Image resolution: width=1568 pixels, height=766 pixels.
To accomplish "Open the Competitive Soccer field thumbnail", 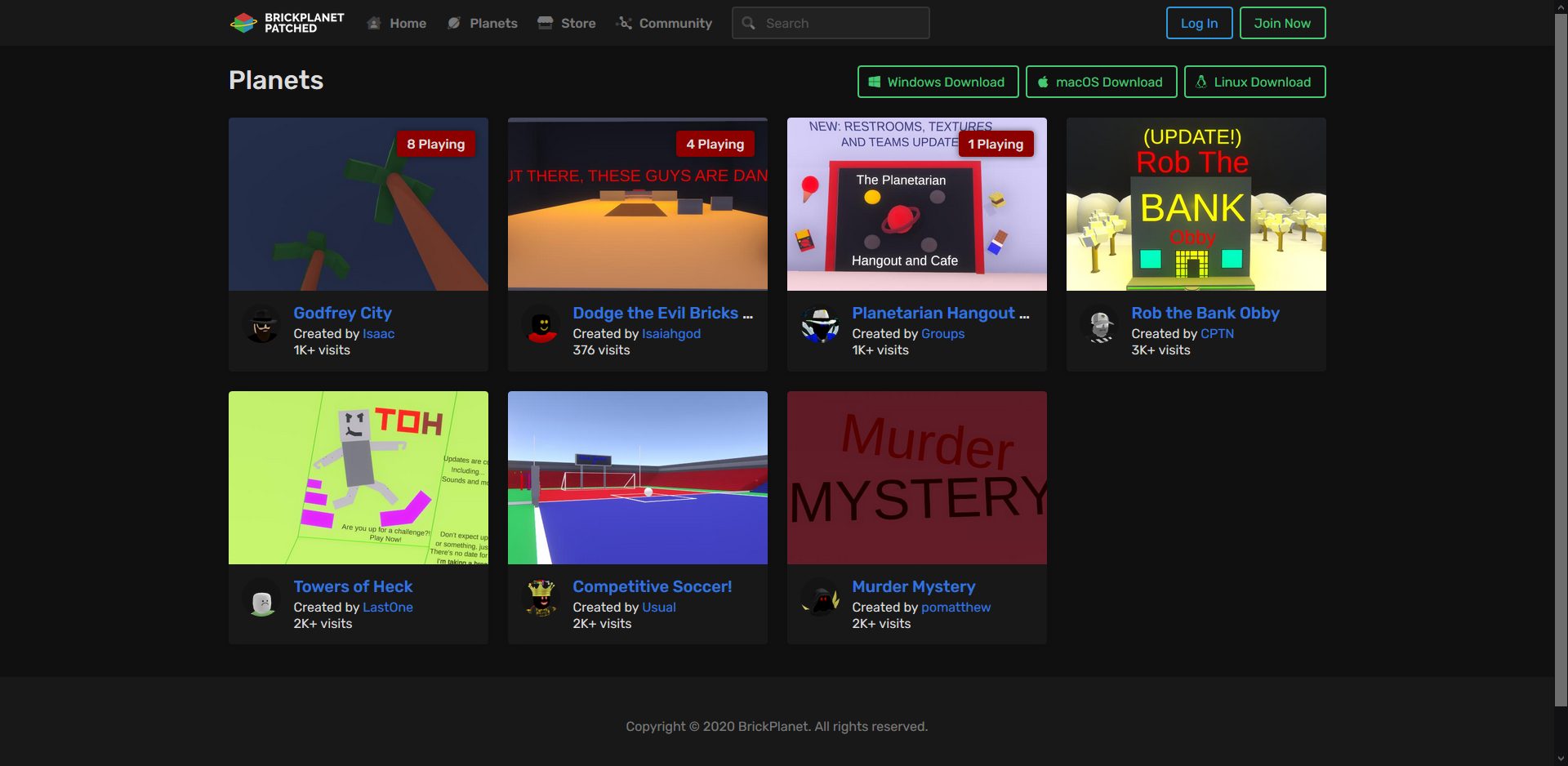I will tap(638, 478).
